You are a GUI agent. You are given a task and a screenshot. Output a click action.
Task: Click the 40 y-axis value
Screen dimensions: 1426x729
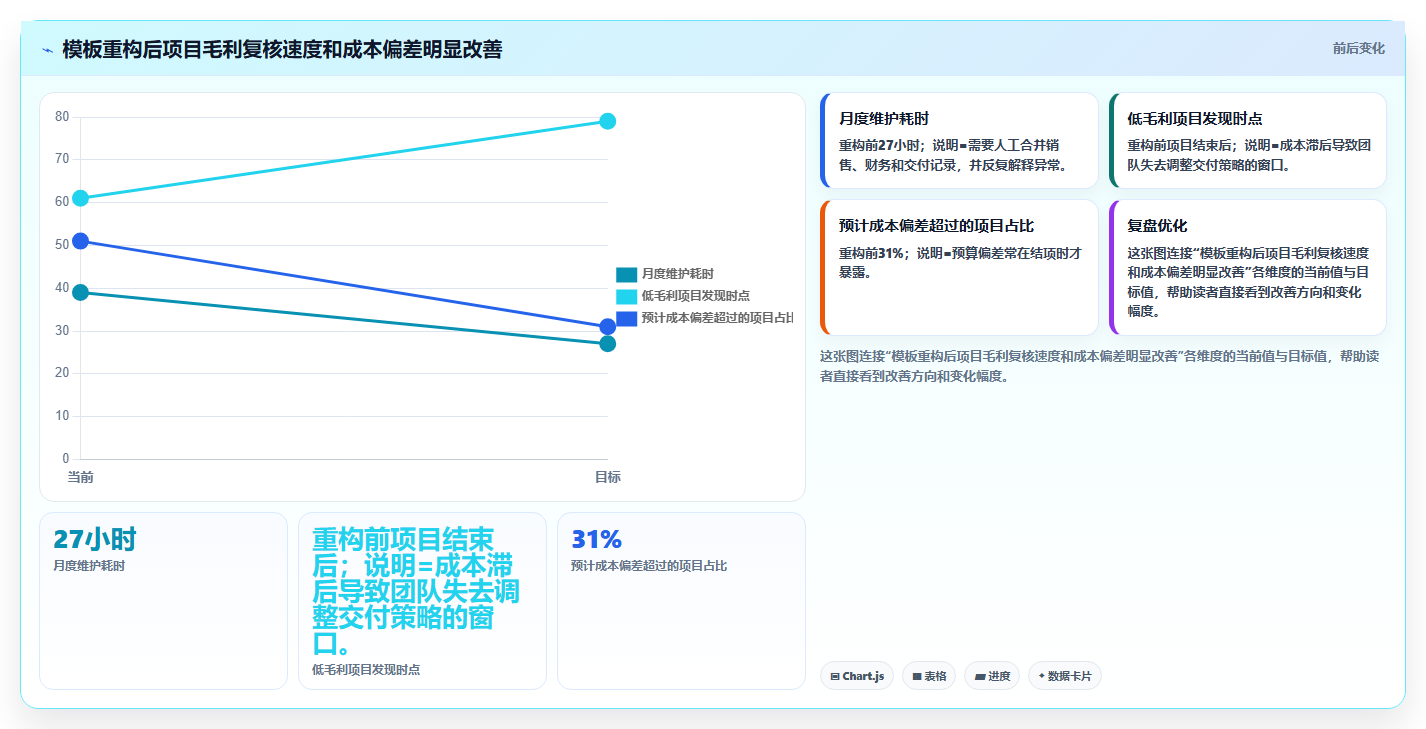pos(62,288)
